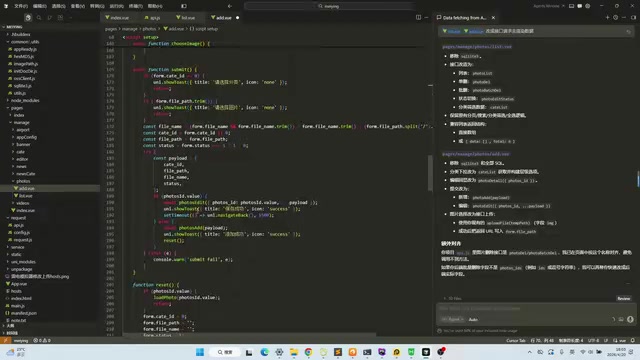Open the settings gear in title bar
Screen dimensions: 640x360
click(588, 6)
